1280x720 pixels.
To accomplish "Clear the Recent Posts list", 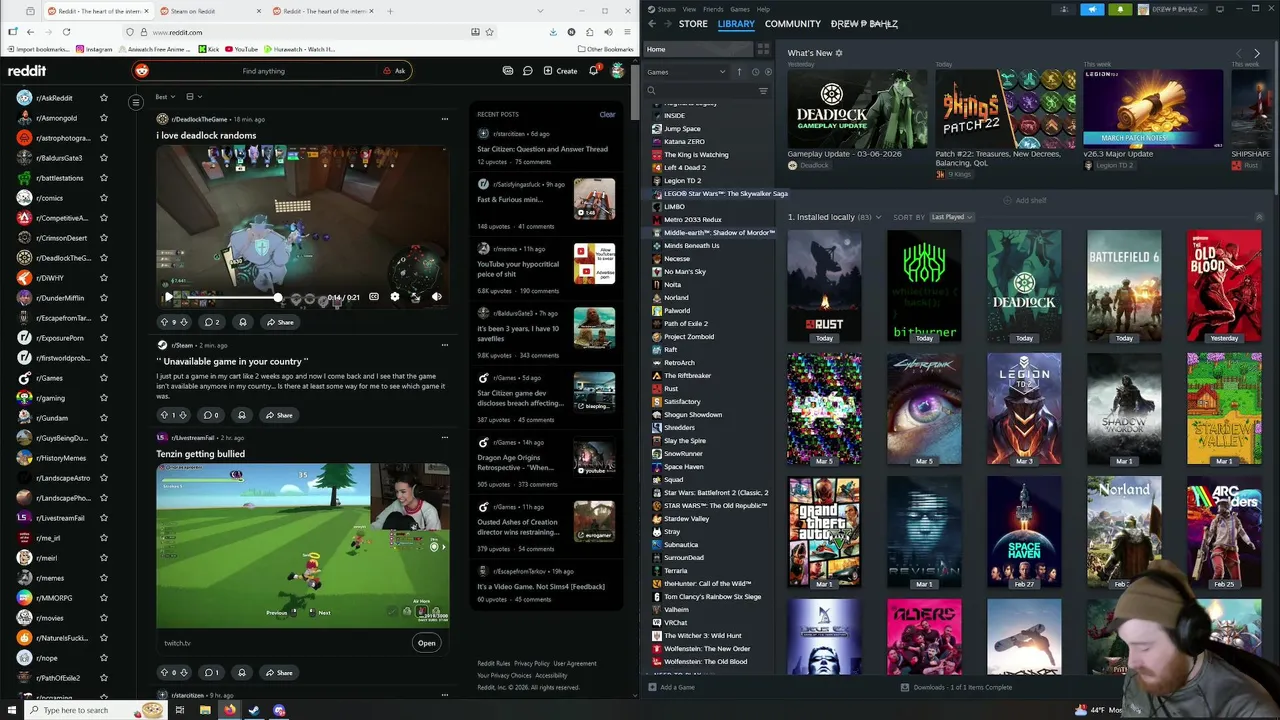I will tap(607, 114).
